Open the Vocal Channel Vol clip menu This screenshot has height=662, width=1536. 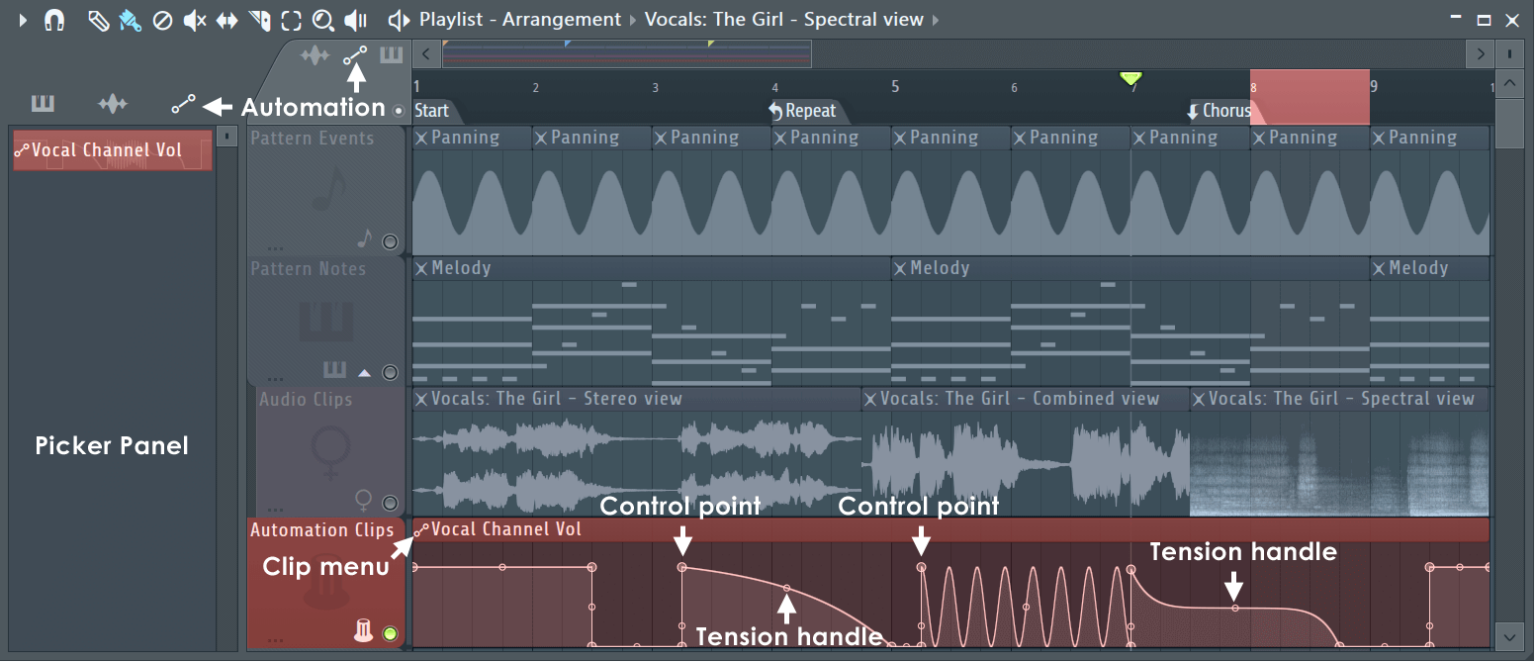(x=419, y=530)
